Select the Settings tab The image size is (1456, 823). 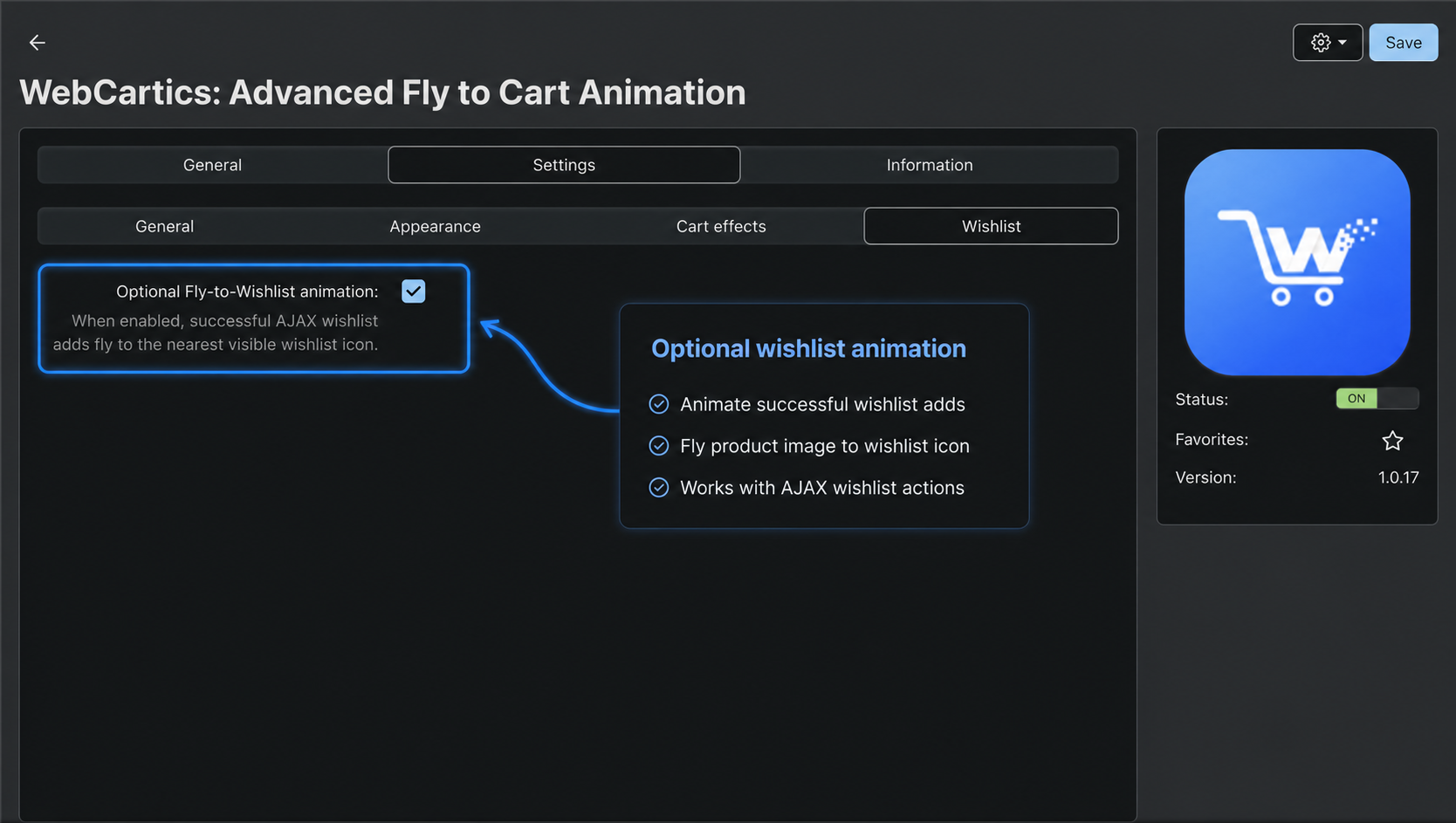tap(564, 165)
